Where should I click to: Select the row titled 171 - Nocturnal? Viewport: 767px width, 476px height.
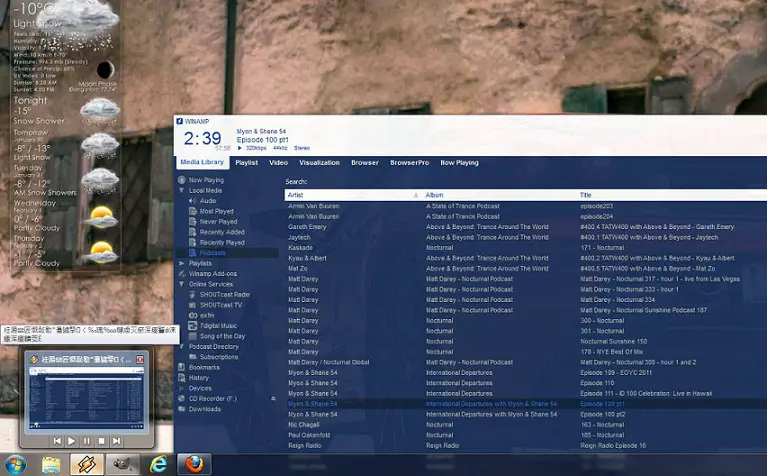525,248
